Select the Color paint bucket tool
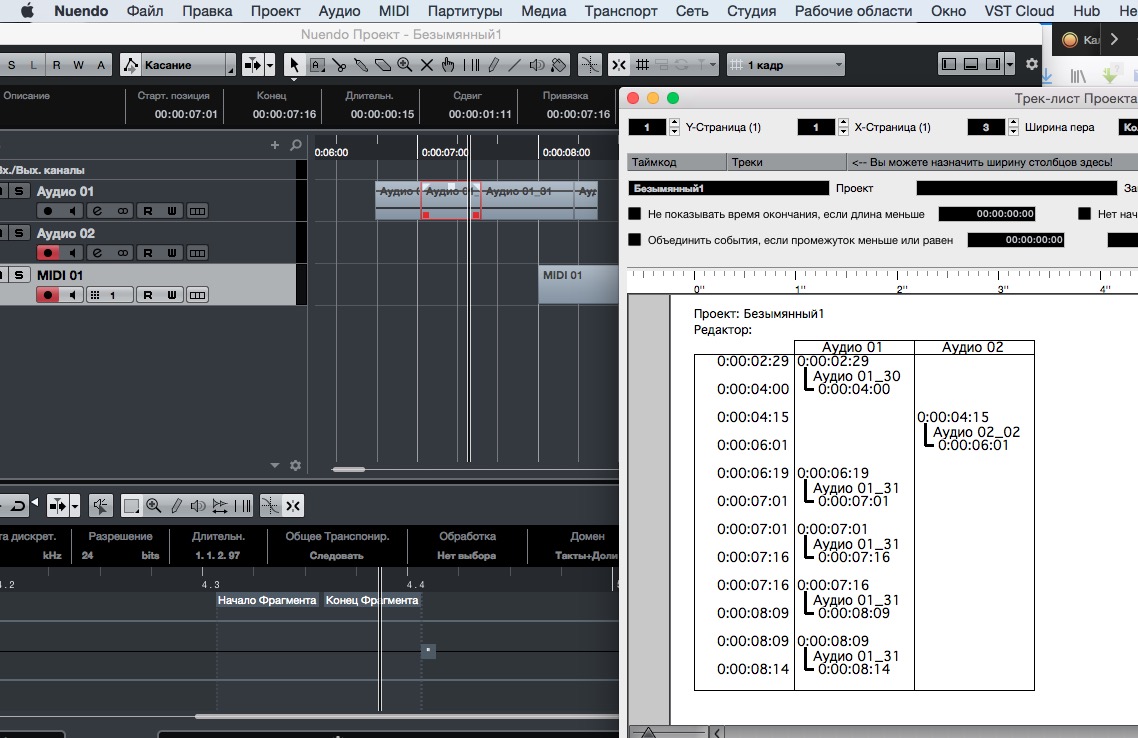The width and height of the screenshot is (1138, 738). (558, 65)
